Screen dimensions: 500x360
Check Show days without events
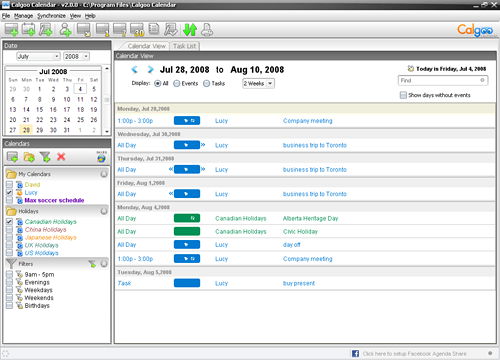coord(403,95)
